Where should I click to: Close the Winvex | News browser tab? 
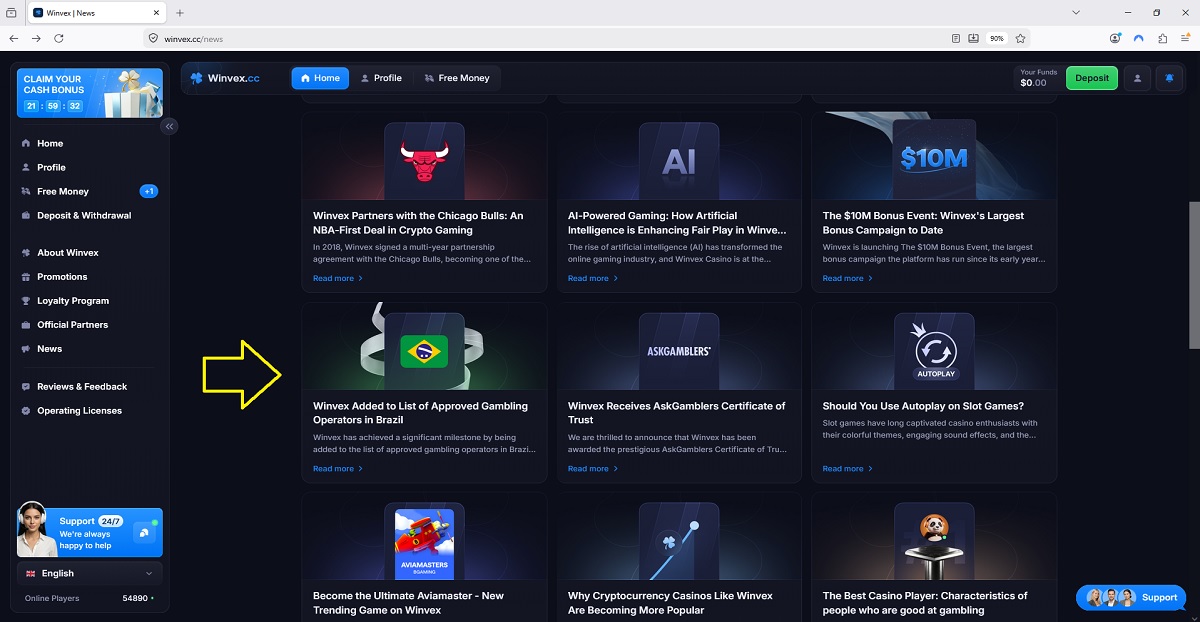155,13
